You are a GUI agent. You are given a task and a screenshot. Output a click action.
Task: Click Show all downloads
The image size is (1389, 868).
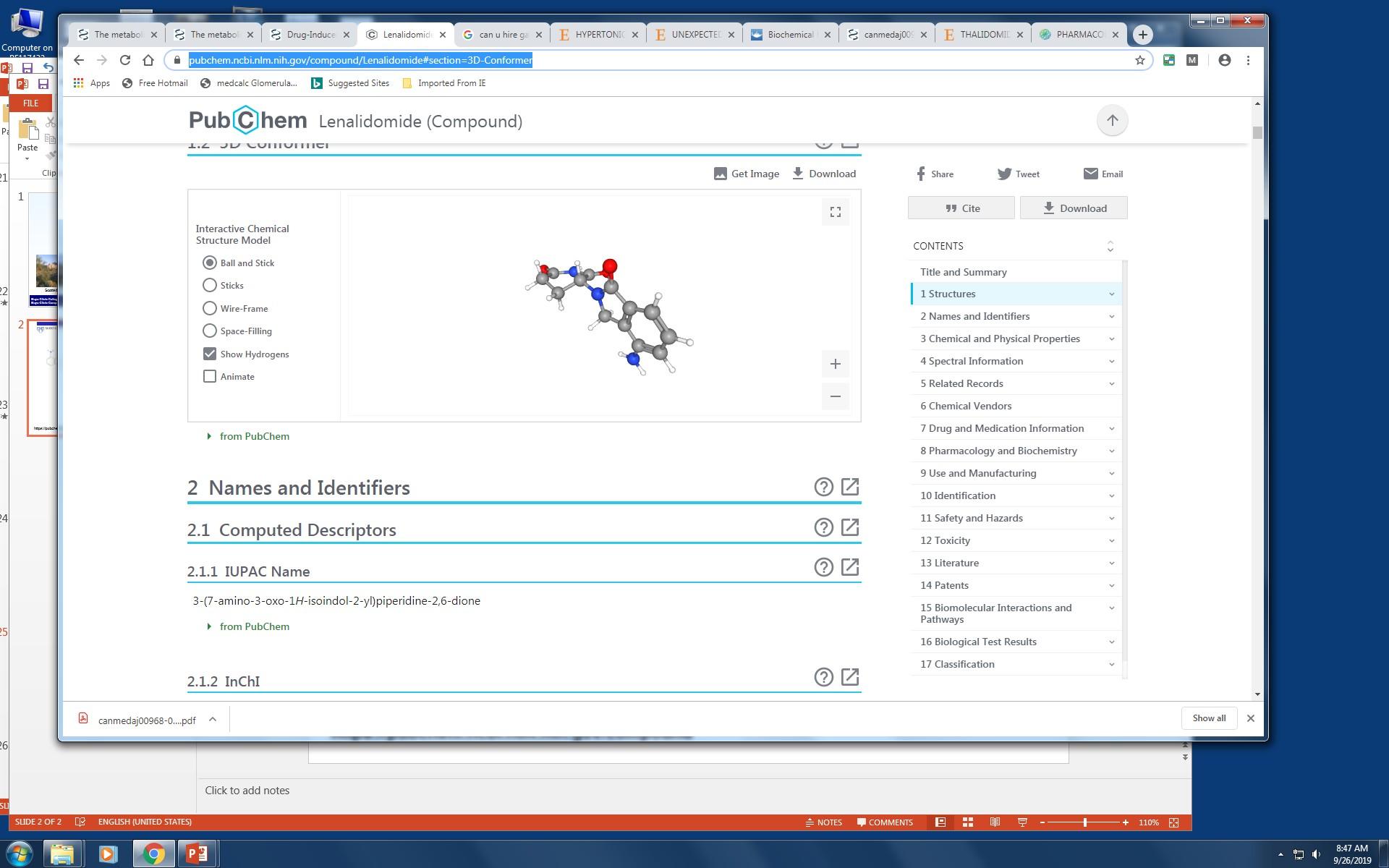point(1209,718)
